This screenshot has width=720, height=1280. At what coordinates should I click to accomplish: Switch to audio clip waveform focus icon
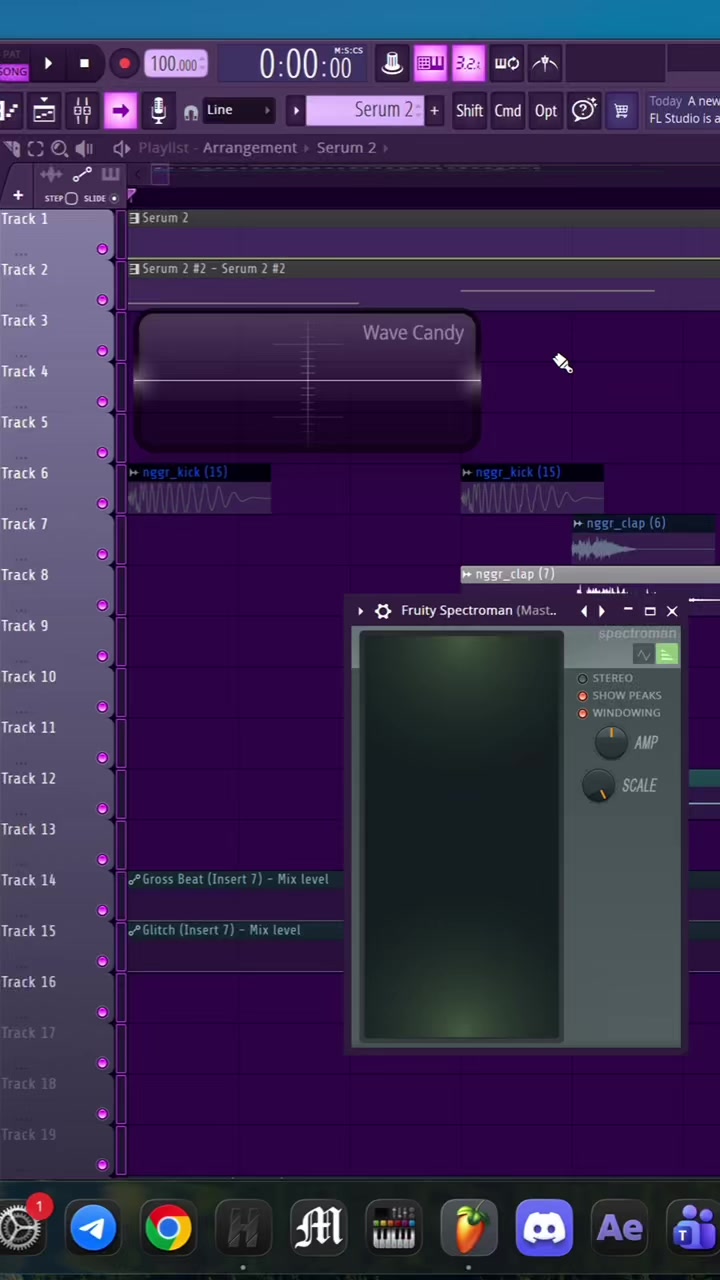click(x=51, y=175)
